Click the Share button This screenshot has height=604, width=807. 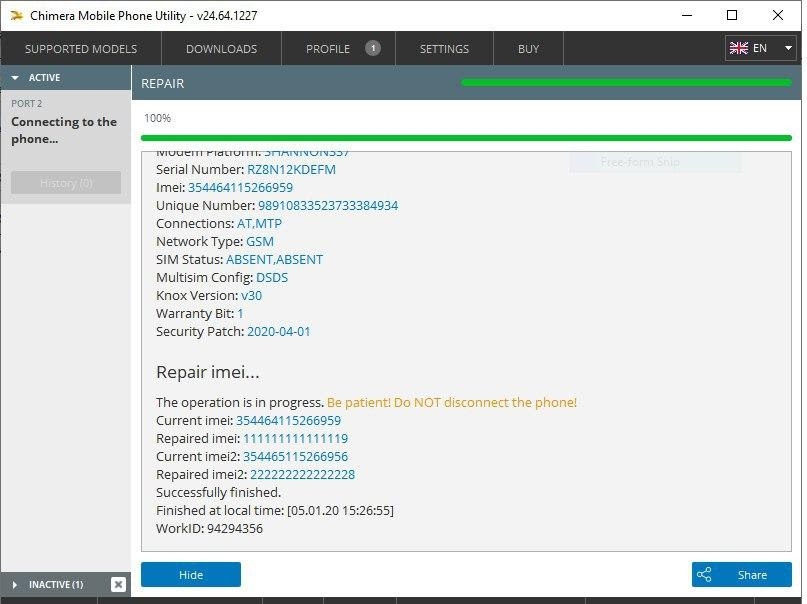point(742,575)
